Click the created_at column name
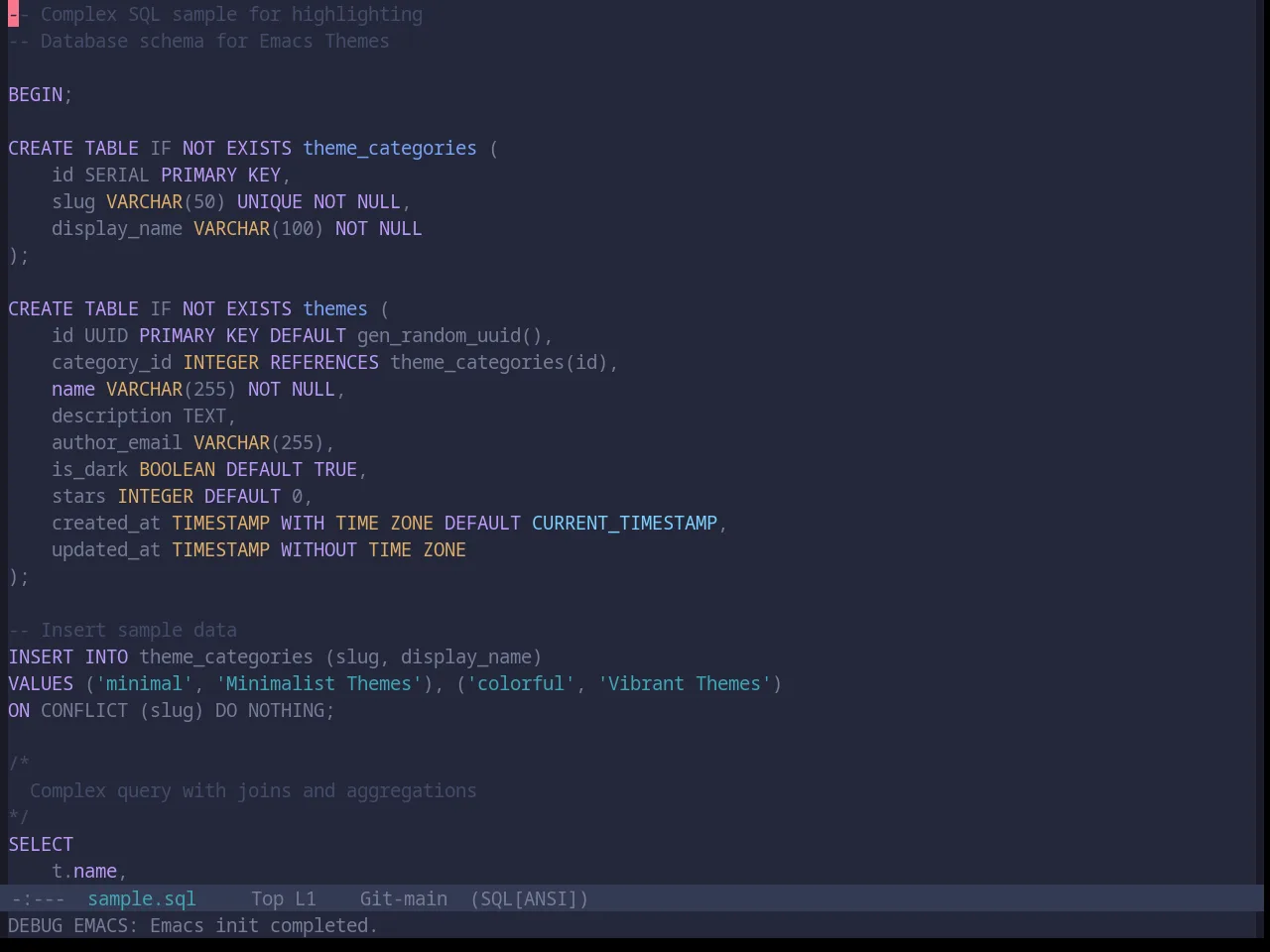 pyautogui.click(x=106, y=523)
